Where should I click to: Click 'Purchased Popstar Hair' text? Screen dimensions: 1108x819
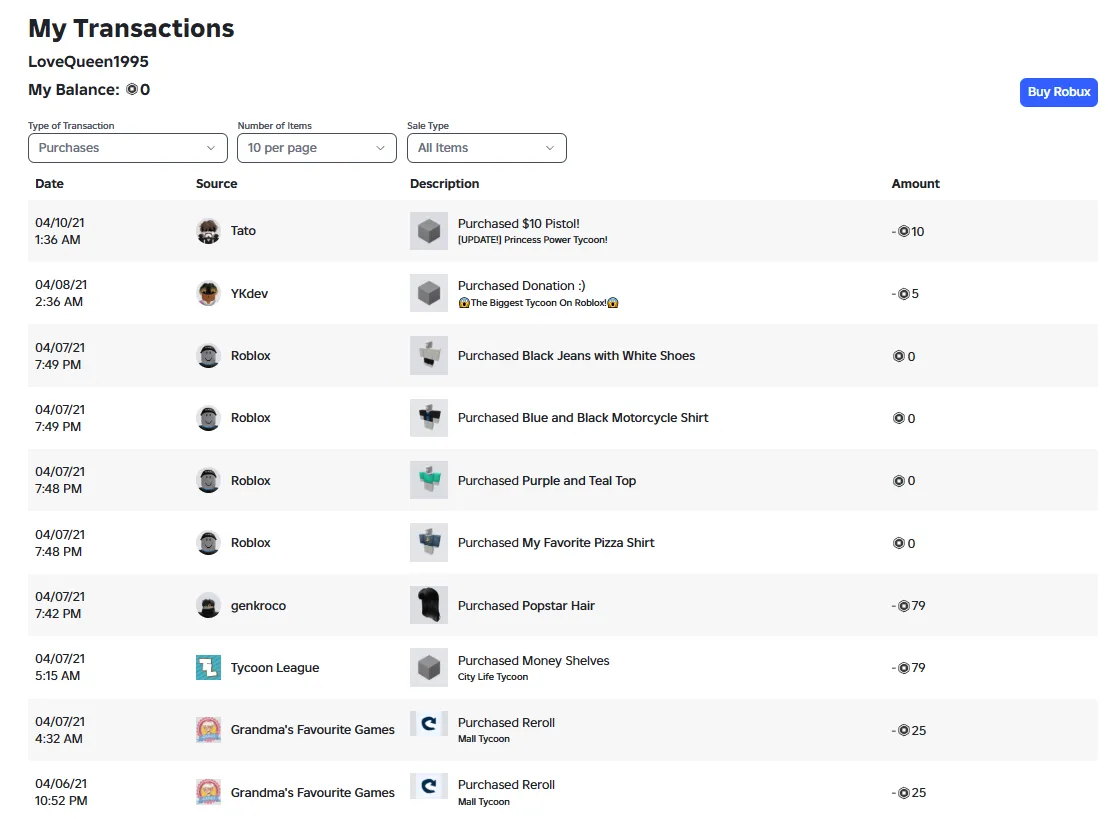[x=526, y=606]
